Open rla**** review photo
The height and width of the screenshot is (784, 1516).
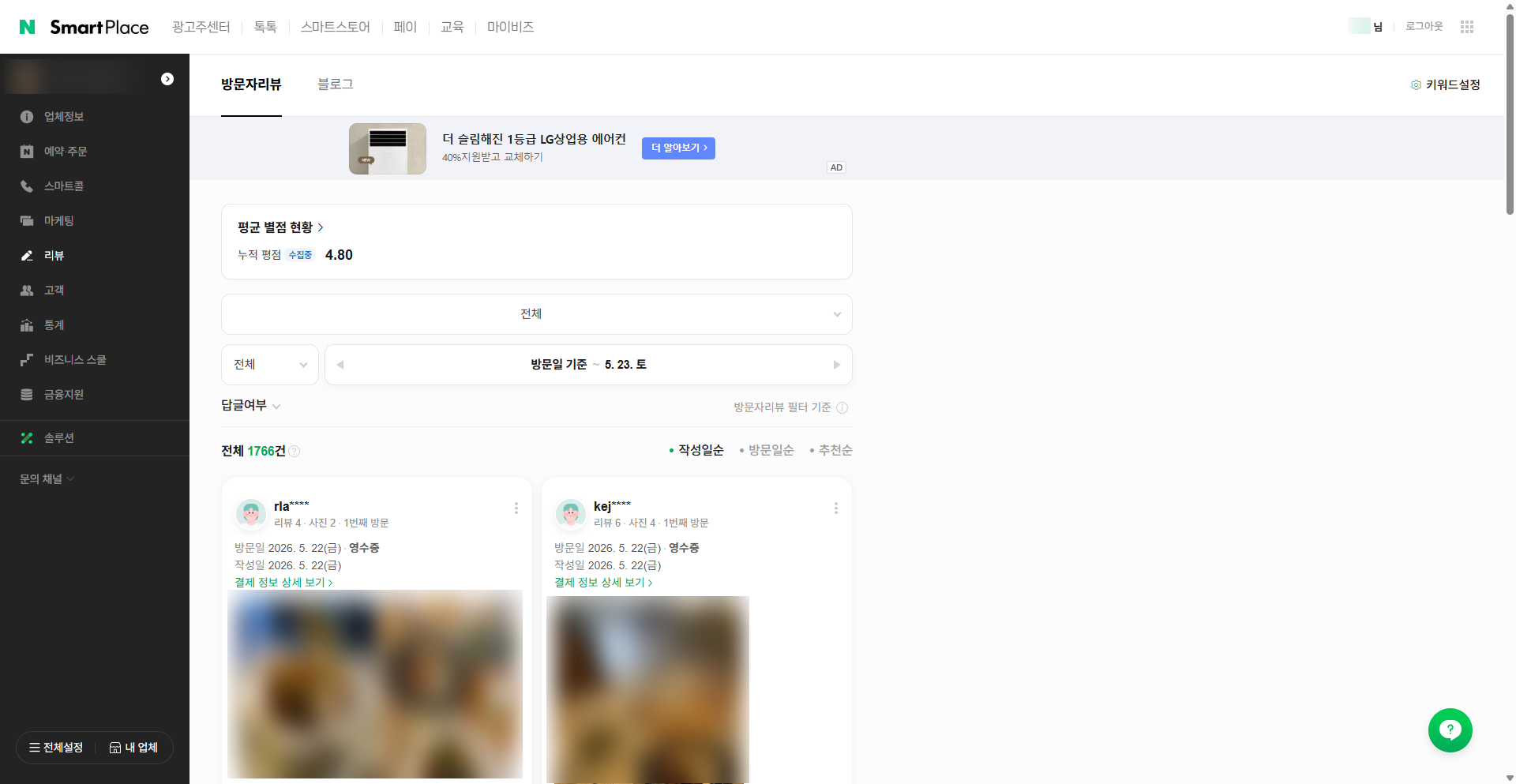click(375, 685)
